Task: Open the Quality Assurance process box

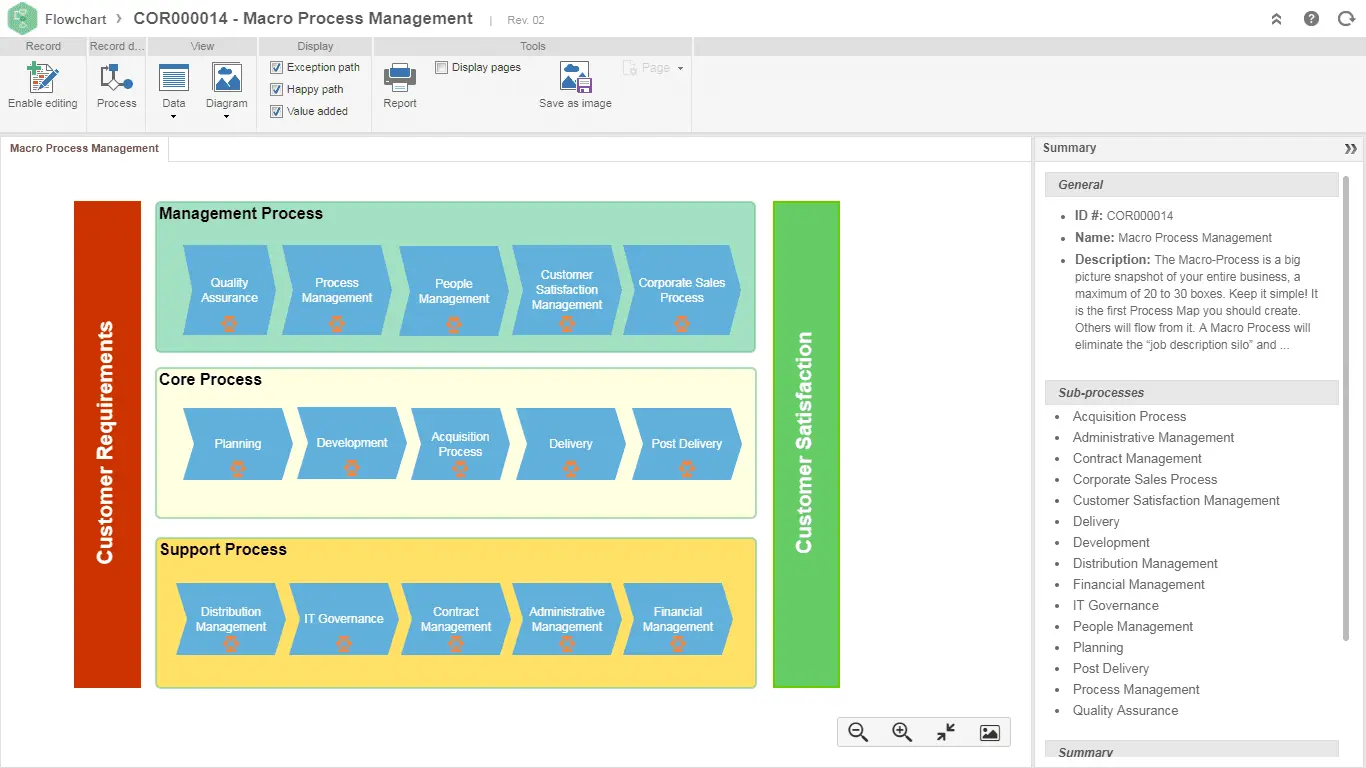Action: 229,290
